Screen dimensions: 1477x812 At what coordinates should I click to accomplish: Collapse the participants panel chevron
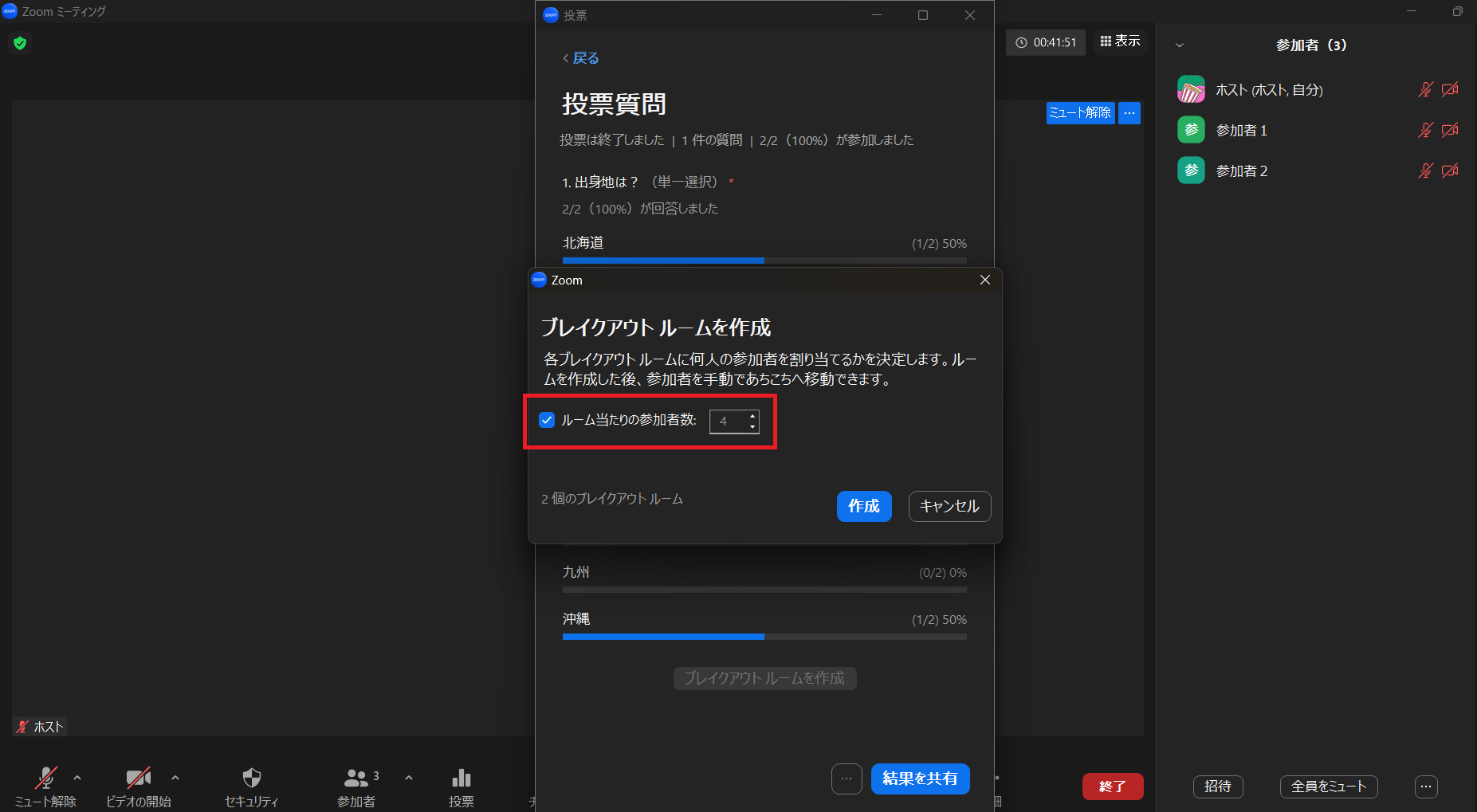click(x=1180, y=45)
